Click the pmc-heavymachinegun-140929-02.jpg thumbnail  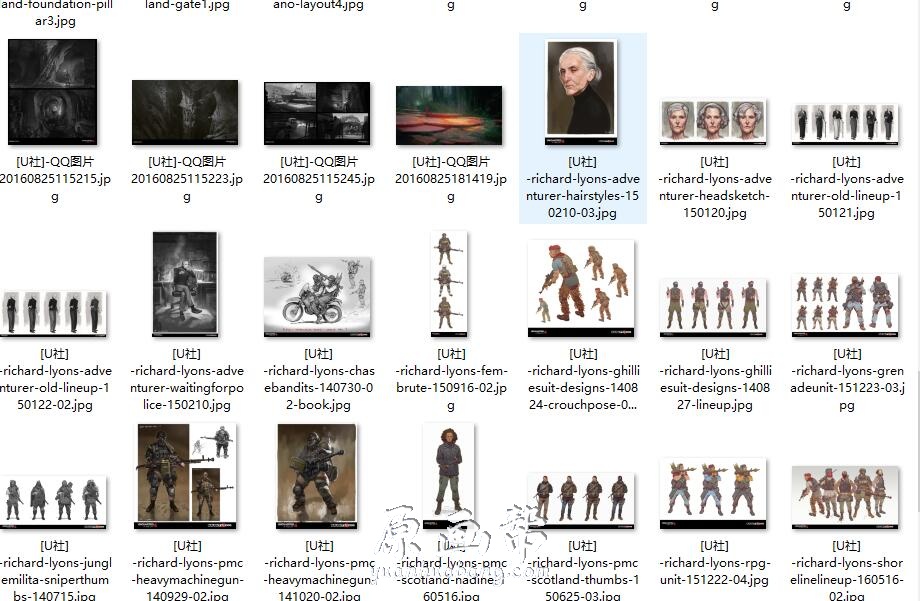[x=185, y=476]
